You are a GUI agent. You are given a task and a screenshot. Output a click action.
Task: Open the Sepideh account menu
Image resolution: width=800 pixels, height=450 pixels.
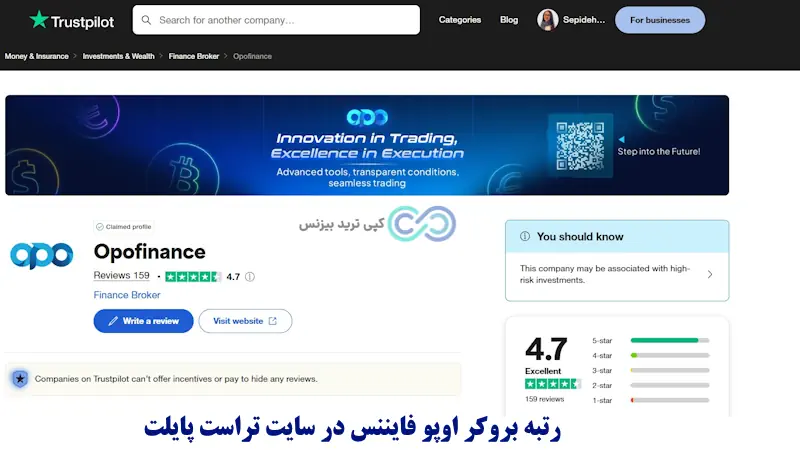[584, 20]
